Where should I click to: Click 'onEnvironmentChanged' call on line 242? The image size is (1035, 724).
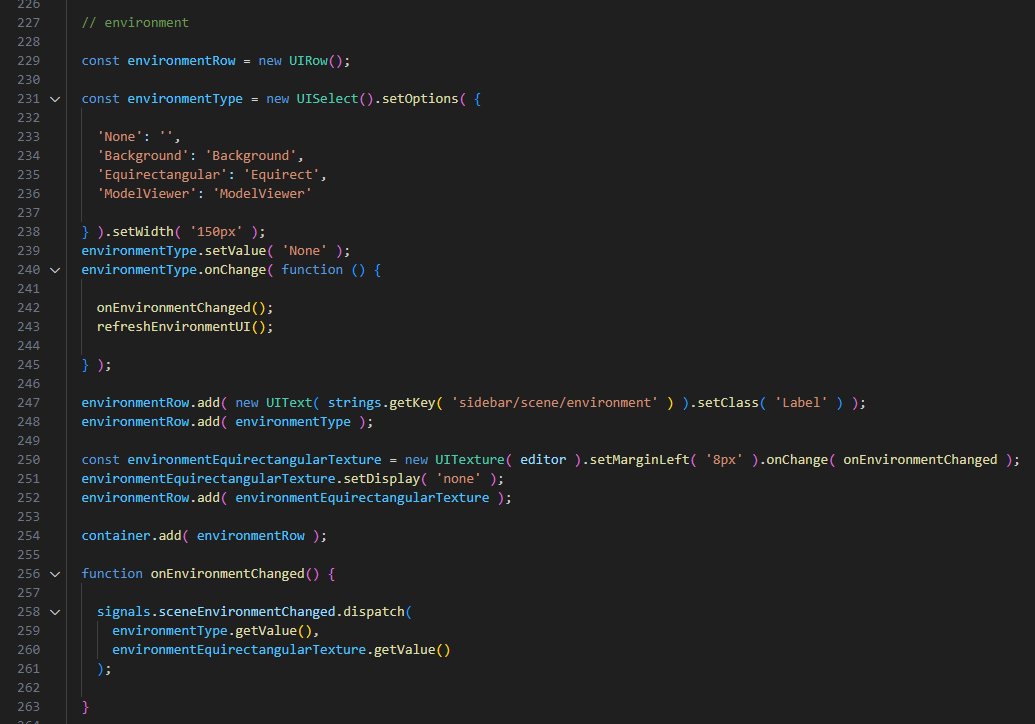[174, 308]
